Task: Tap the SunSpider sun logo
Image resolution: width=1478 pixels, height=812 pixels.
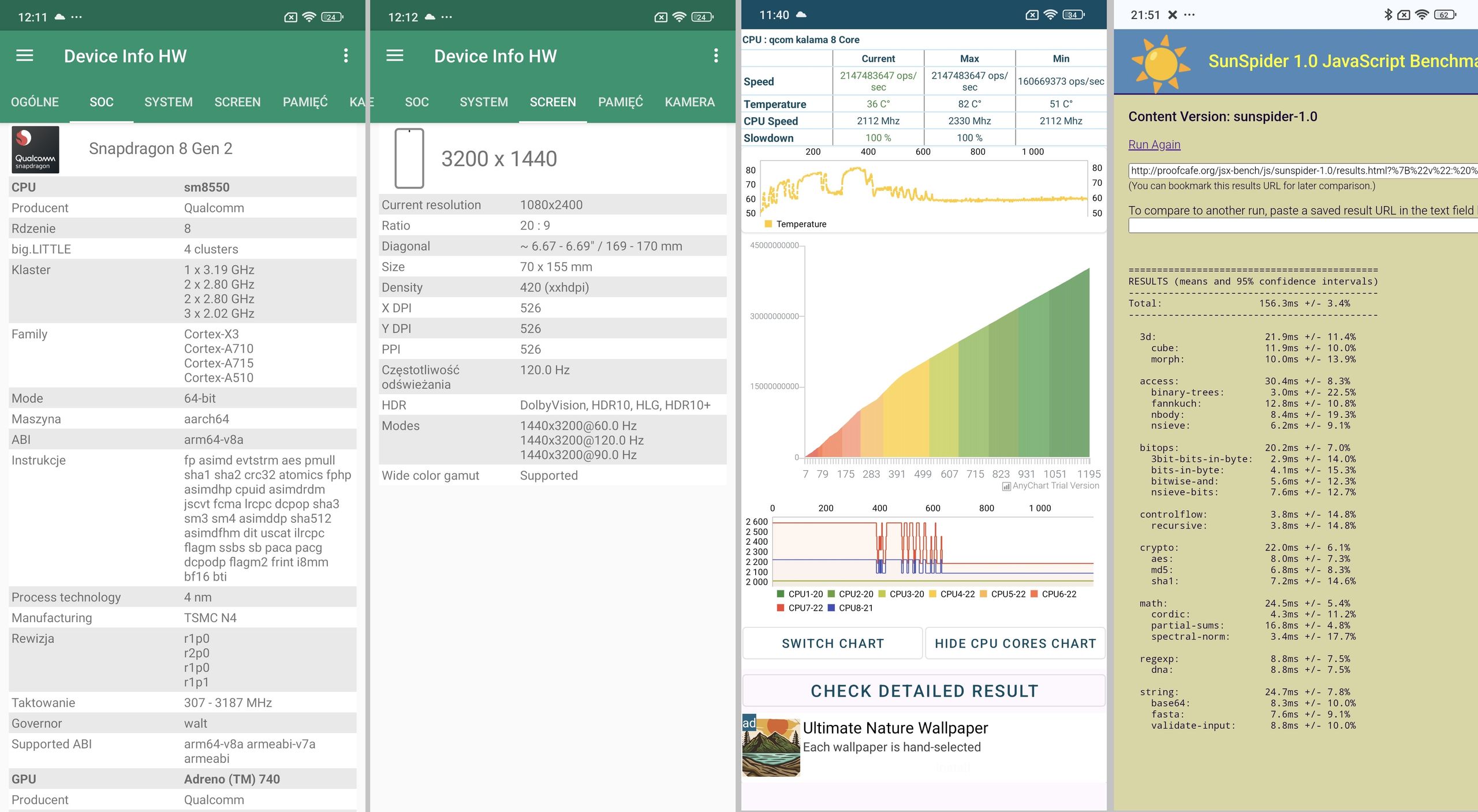Action: click(x=1160, y=63)
